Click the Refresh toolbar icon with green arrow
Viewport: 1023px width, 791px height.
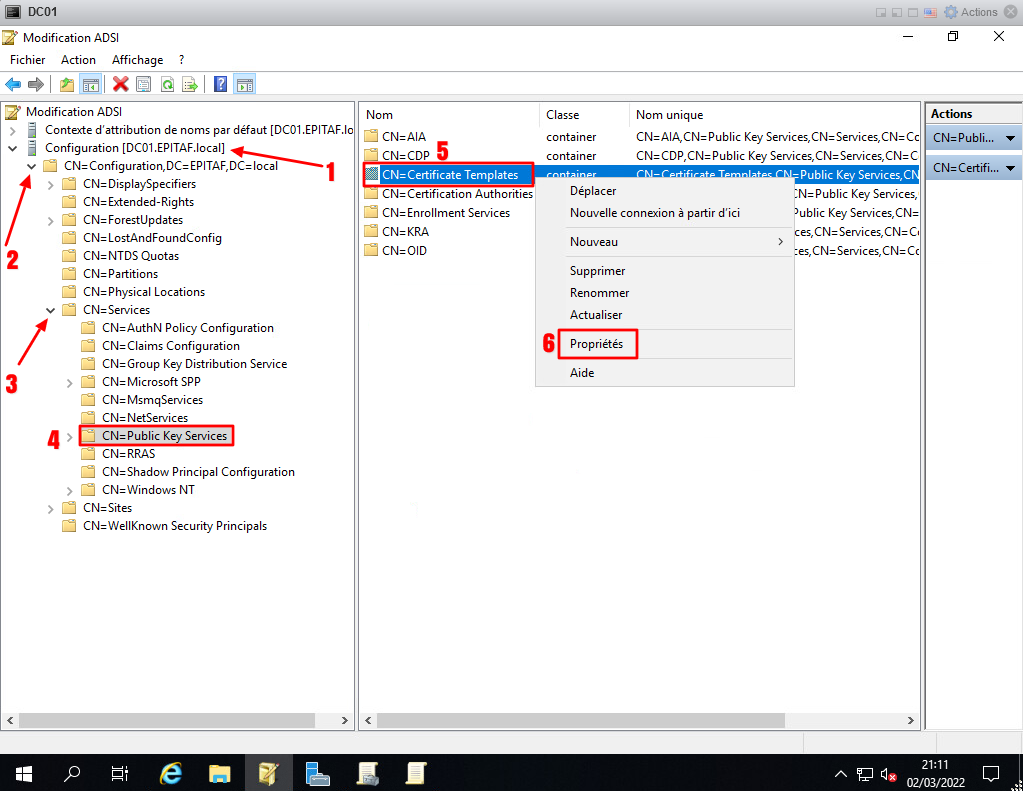166,85
